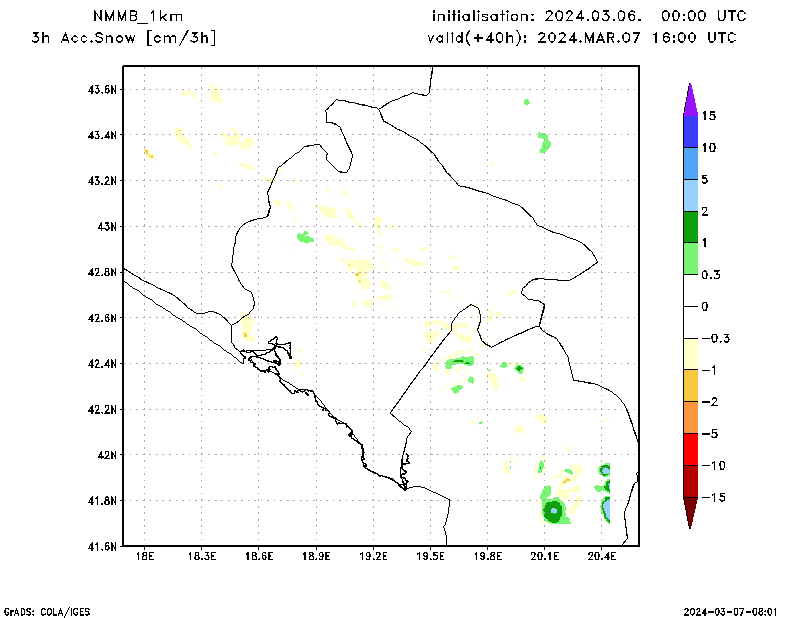Click the legend value "5"
This screenshot has width=800, height=618.
[705, 179]
